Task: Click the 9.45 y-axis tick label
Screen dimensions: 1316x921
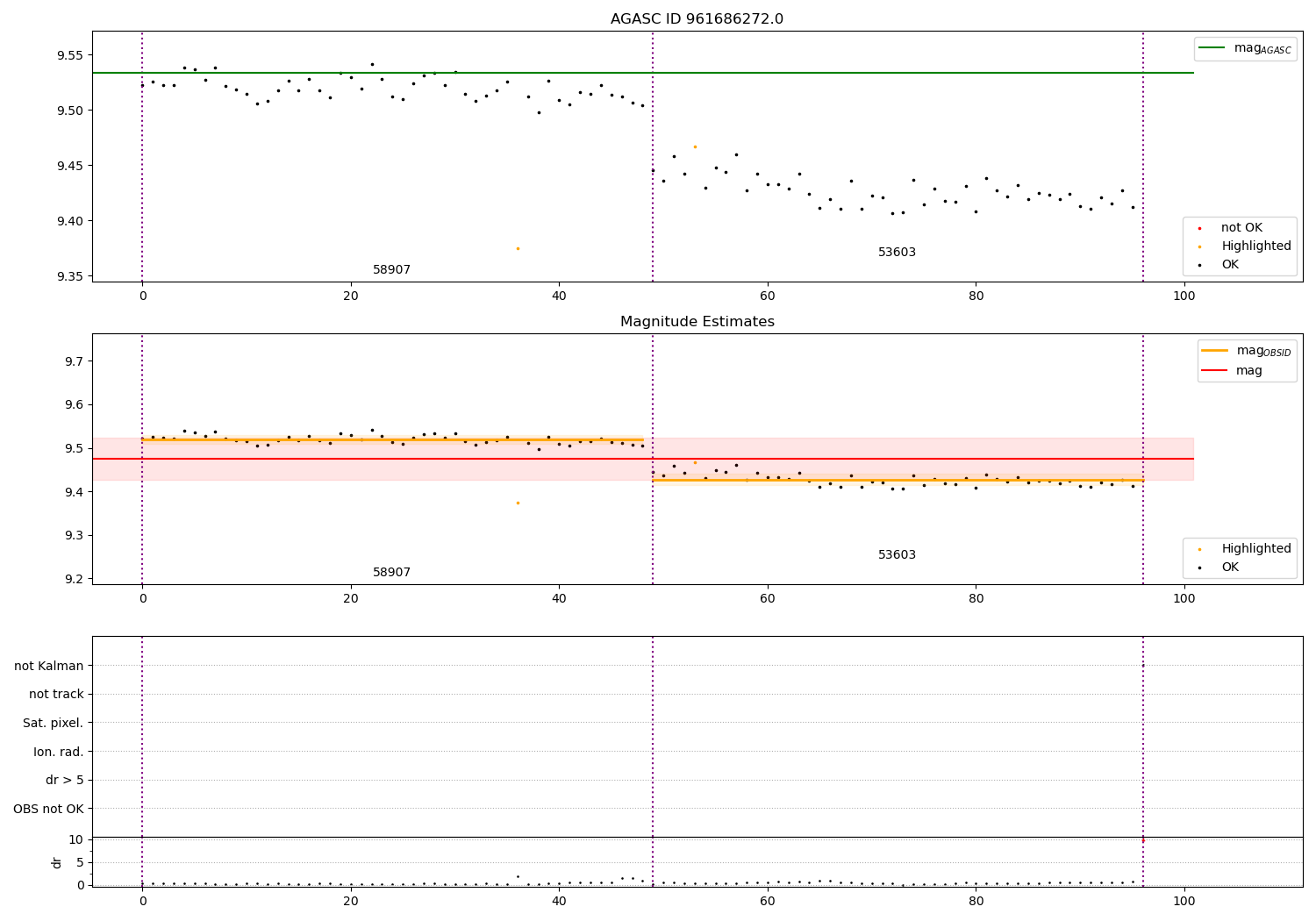Action: click(x=69, y=166)
